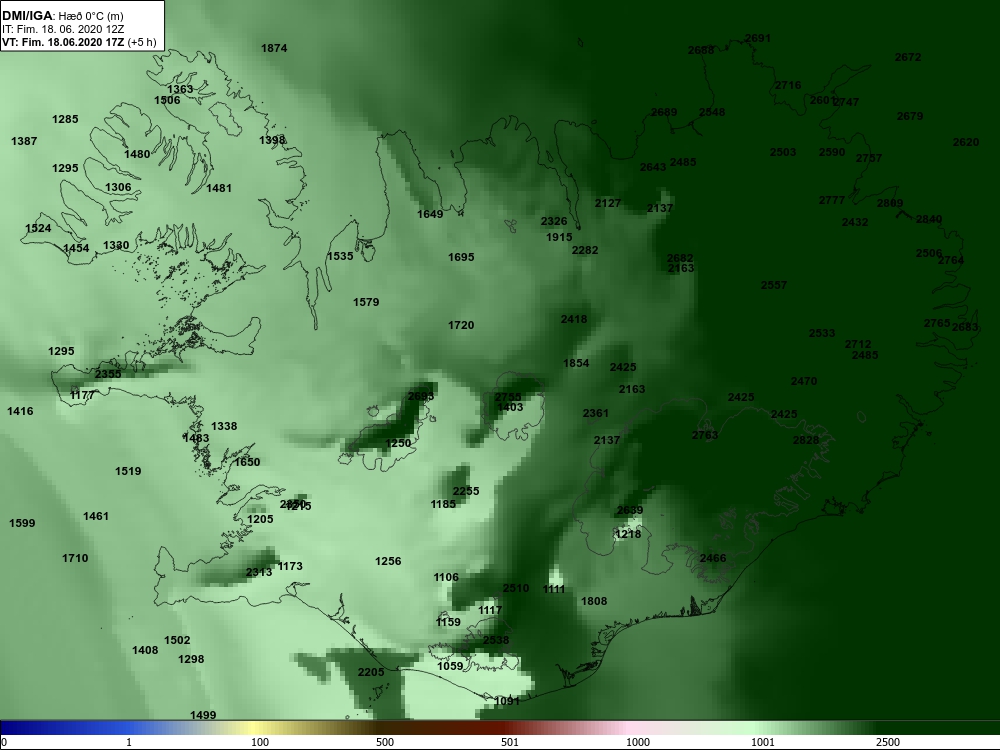Click the 1454 height value

point(76,247)
